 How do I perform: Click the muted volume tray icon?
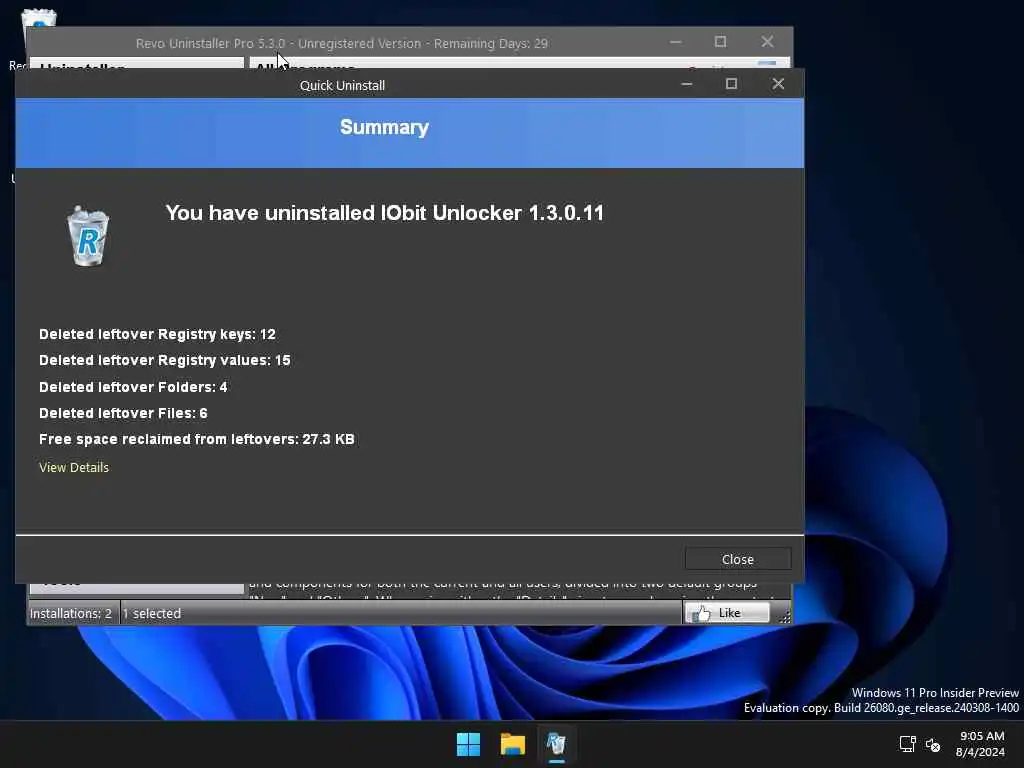933,744
